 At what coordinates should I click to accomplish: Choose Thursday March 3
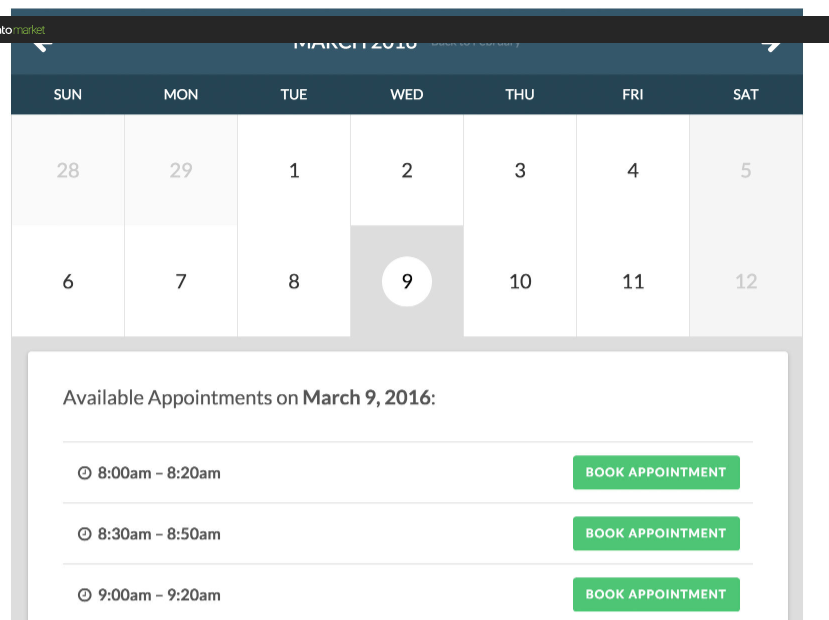[x=520, y=170]
